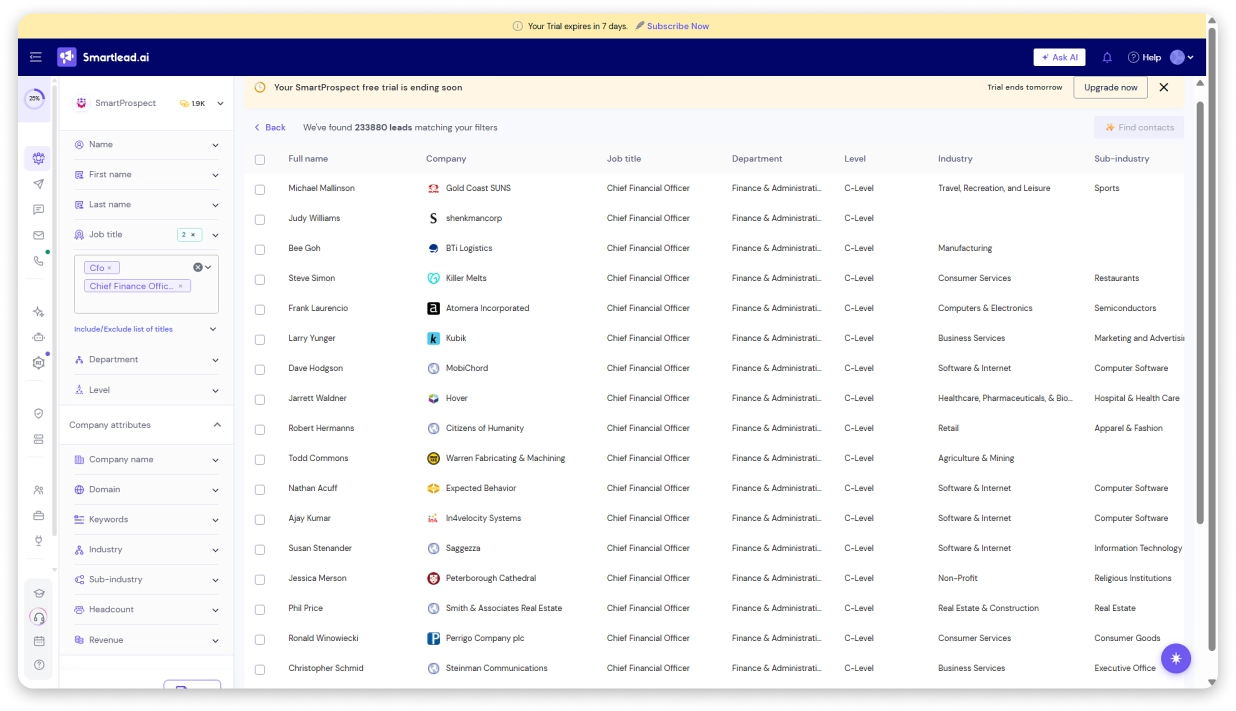The height and width of the screenshot is (711, 1236).
Task: Collapse the Job title filter
Action: pyautogui.click(x=215, y=235)
